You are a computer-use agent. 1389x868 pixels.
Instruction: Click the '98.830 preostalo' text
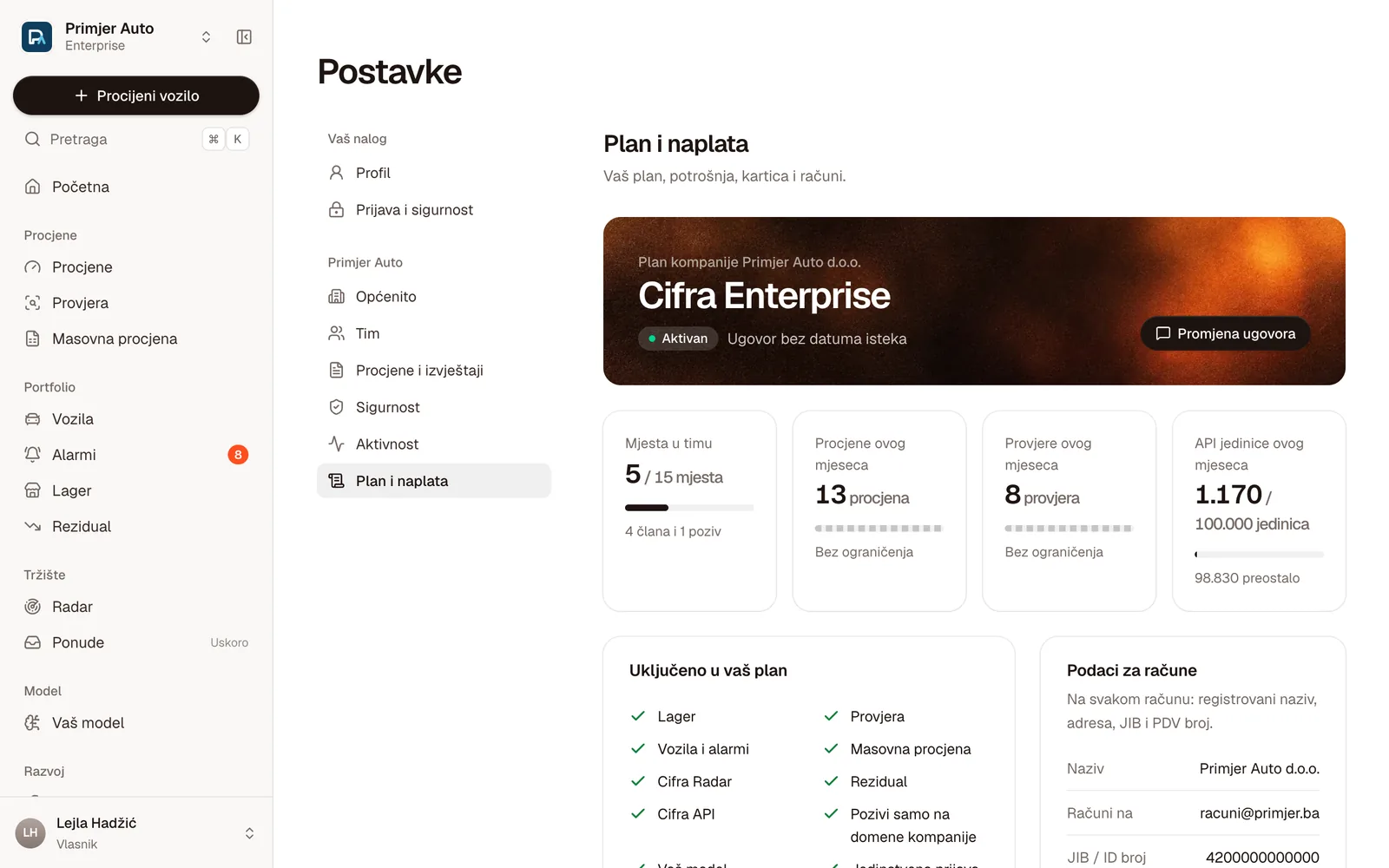coord(1247,578)
